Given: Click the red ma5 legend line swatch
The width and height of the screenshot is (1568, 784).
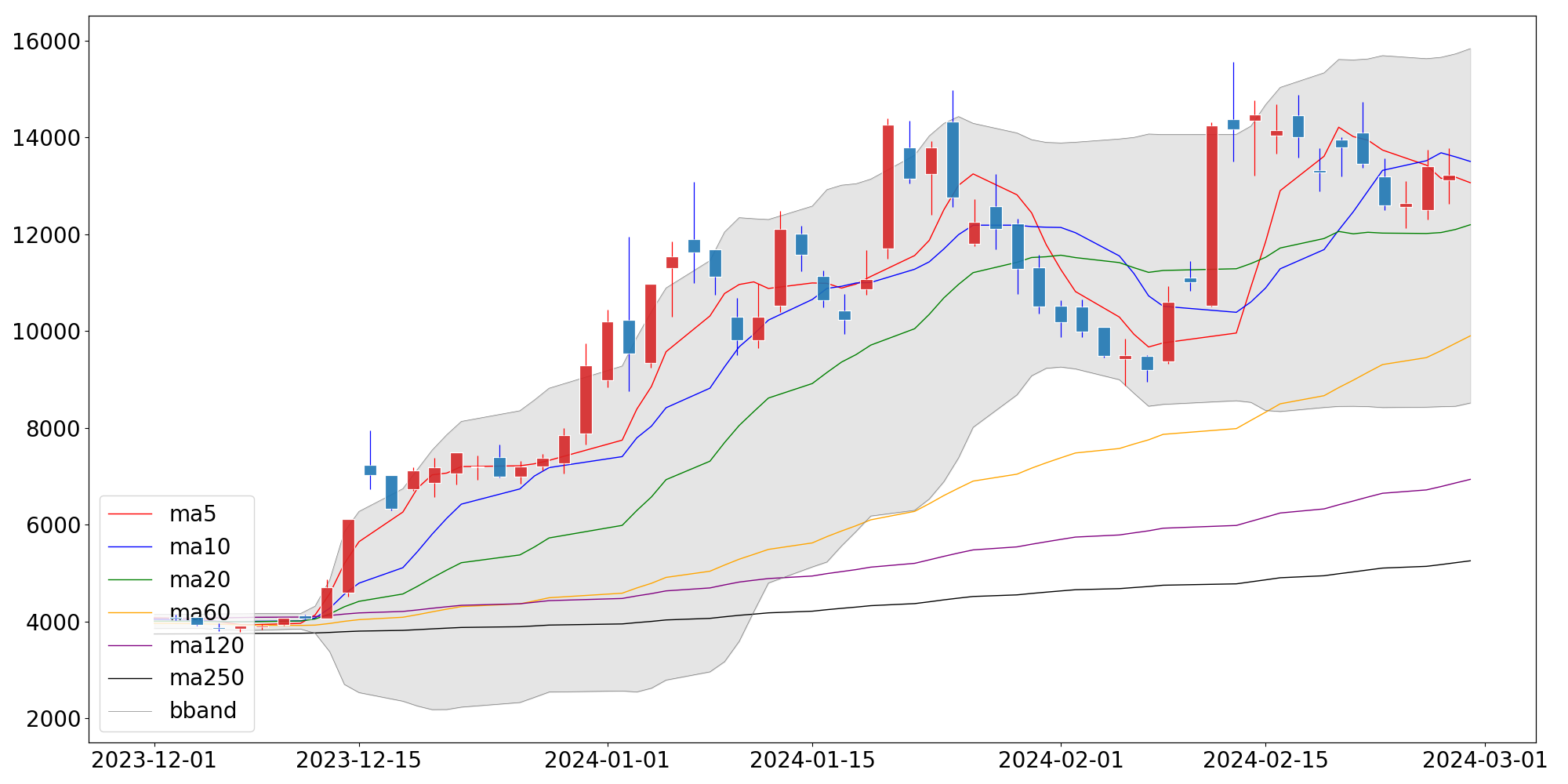Looking at the screenshot, I should (x=130, y=514).
